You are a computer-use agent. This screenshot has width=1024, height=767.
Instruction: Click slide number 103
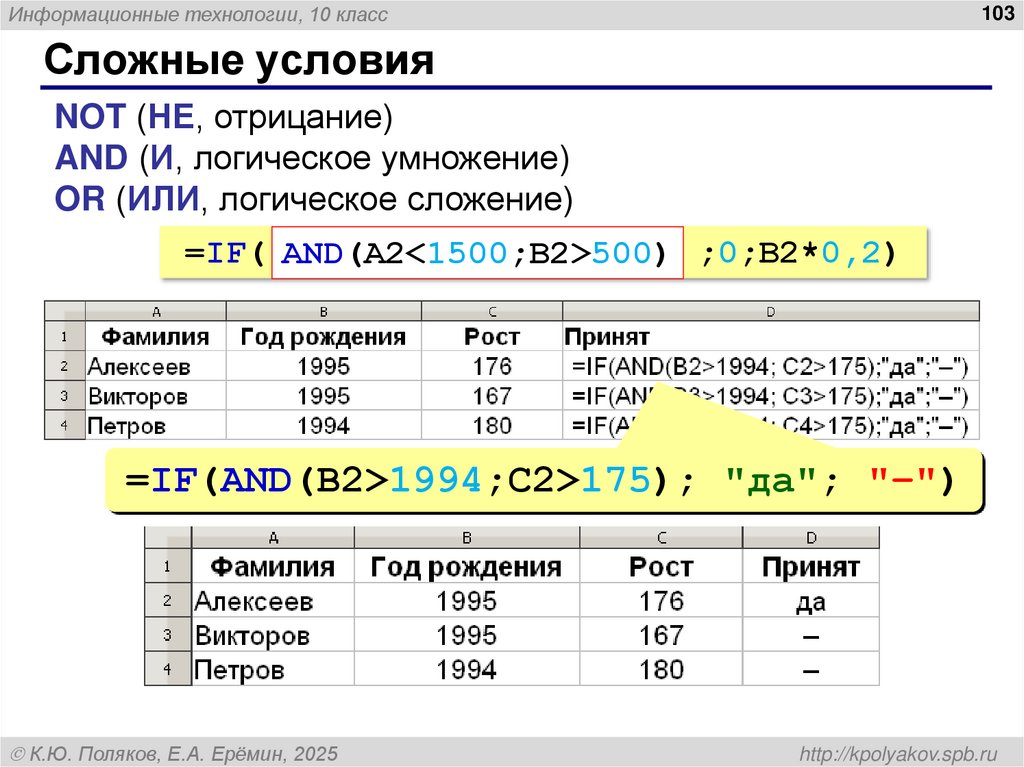[998, 13]
